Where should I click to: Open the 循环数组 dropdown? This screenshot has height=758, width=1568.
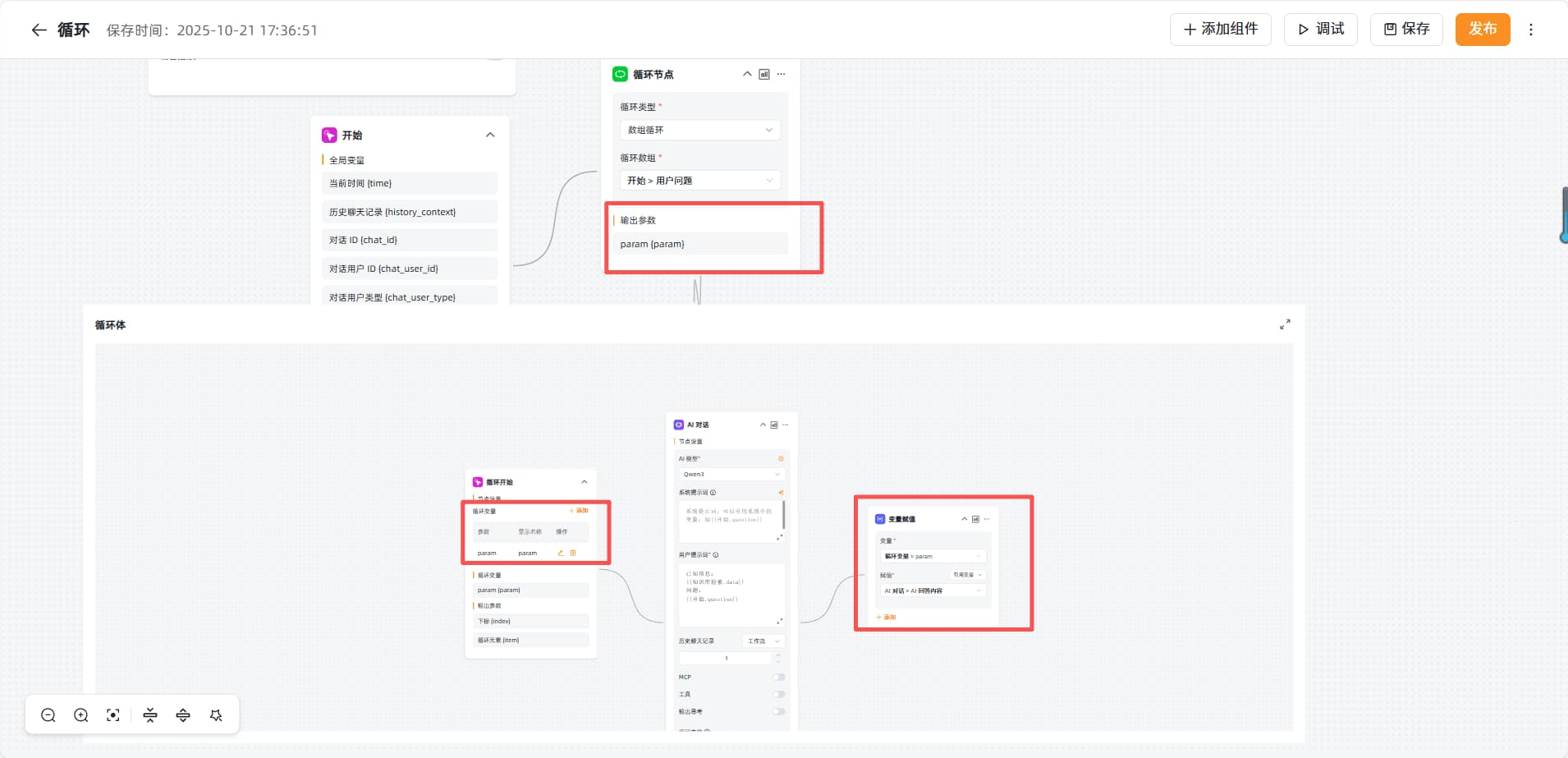pos(699,181)
